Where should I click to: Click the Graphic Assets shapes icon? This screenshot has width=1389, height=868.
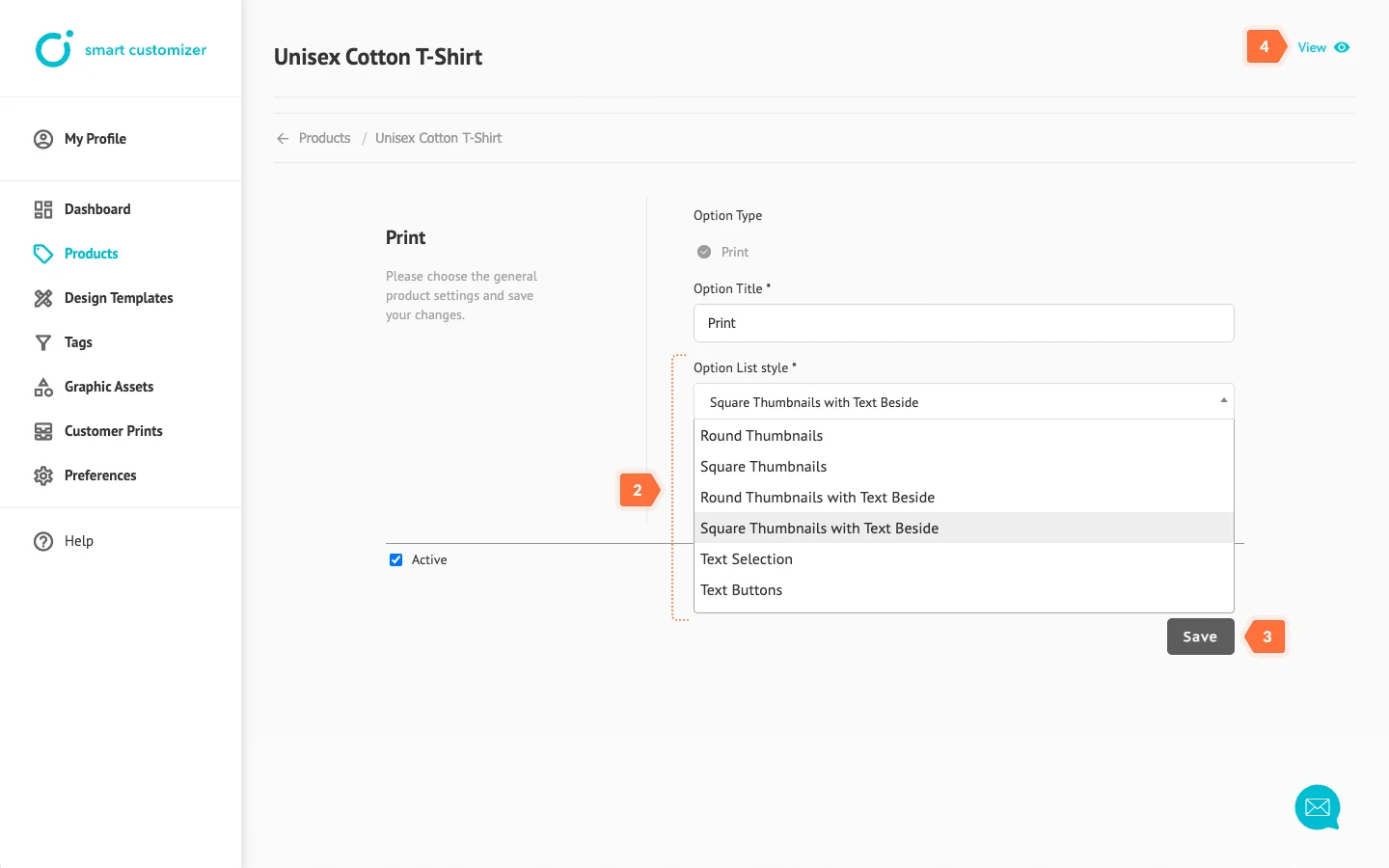pyautogui.click(x=43, y=387)
